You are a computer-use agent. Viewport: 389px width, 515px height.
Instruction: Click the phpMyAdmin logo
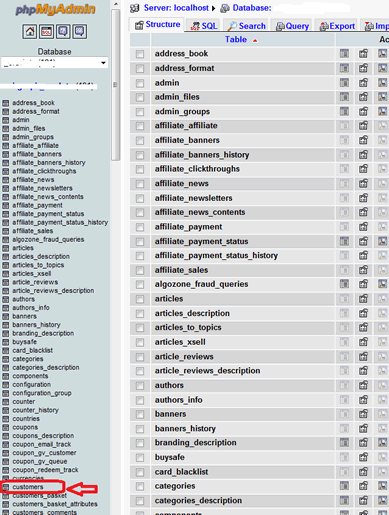click(55, 9)
